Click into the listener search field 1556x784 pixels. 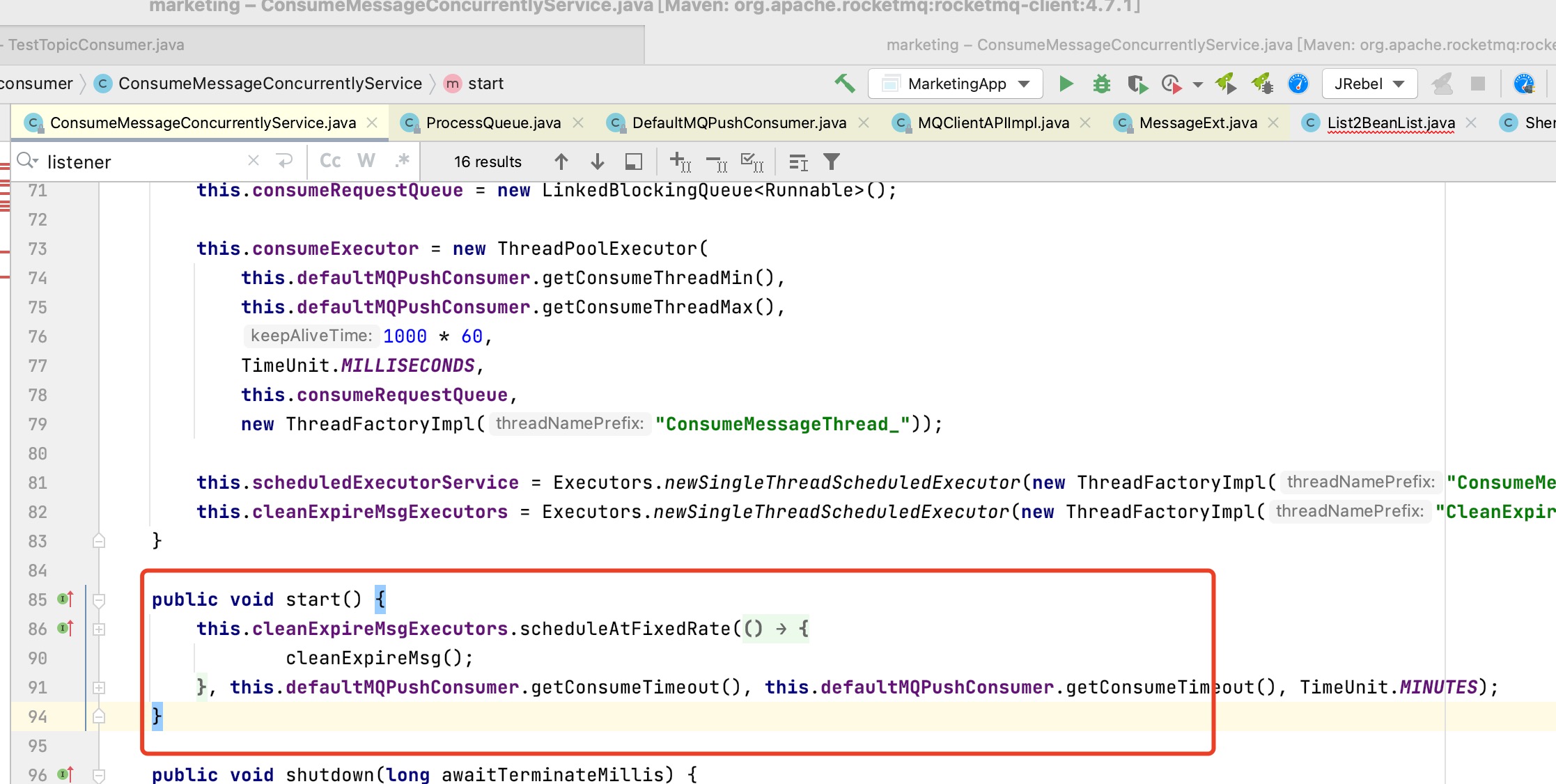click(x=139, y=162)
